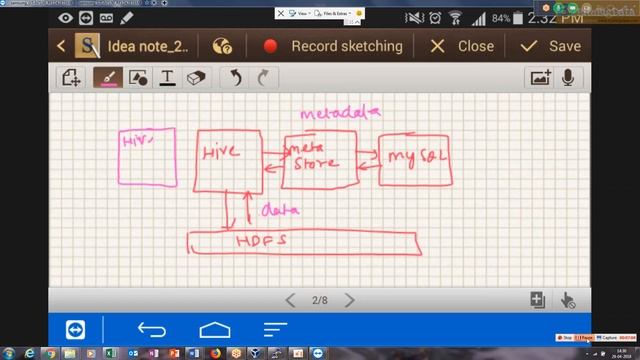Open the Files & Extras dropdown
The width and height of the screenshot is (640, 360).
333,13
